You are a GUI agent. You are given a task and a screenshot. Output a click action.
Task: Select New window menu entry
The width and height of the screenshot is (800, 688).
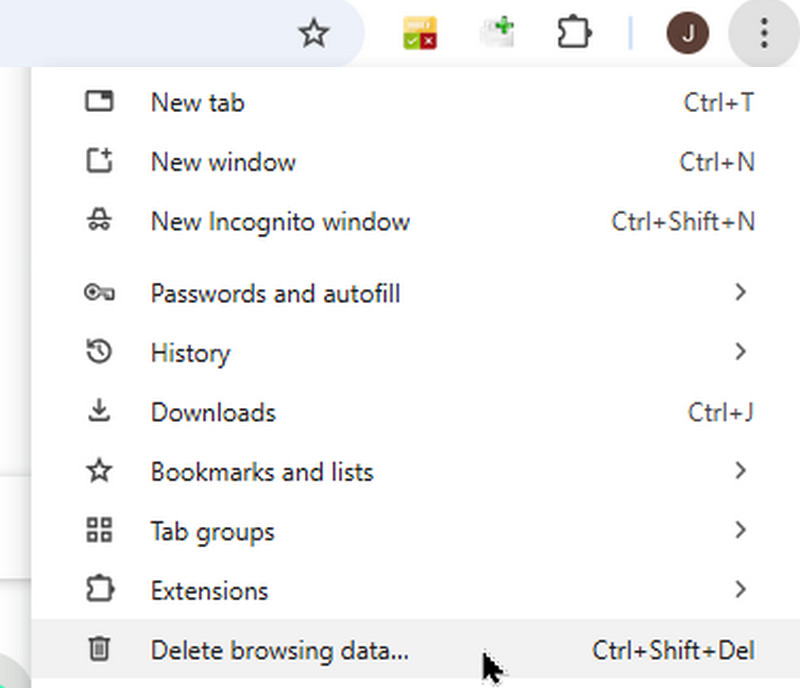(x=223, y=162)
